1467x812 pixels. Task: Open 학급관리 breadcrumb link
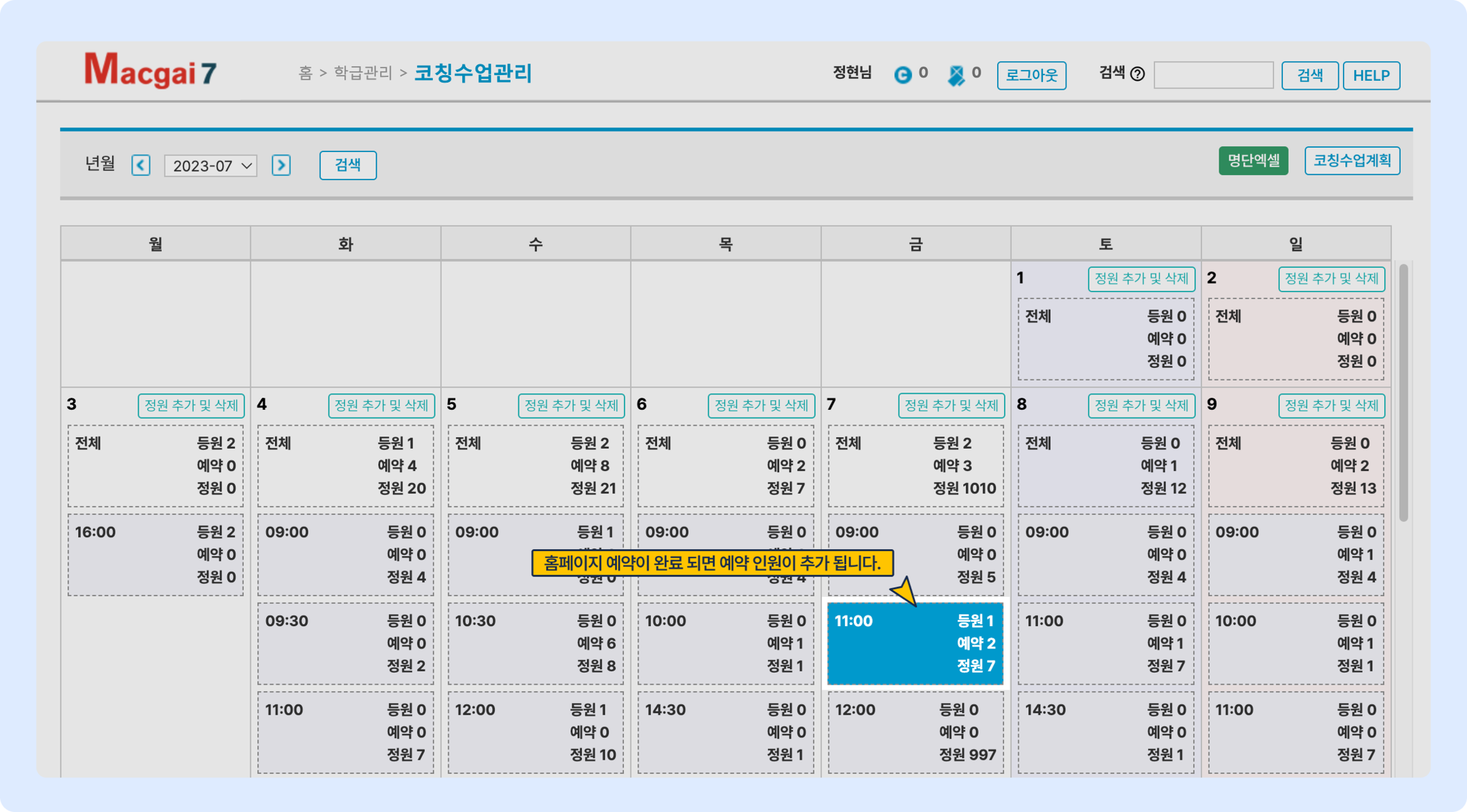tap(363, 73)
